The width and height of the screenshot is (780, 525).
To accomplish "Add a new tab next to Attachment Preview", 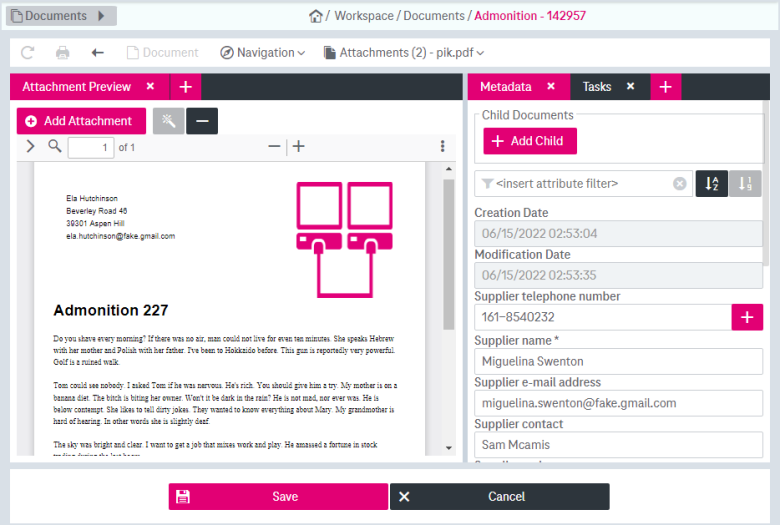I will pos(186,87).
